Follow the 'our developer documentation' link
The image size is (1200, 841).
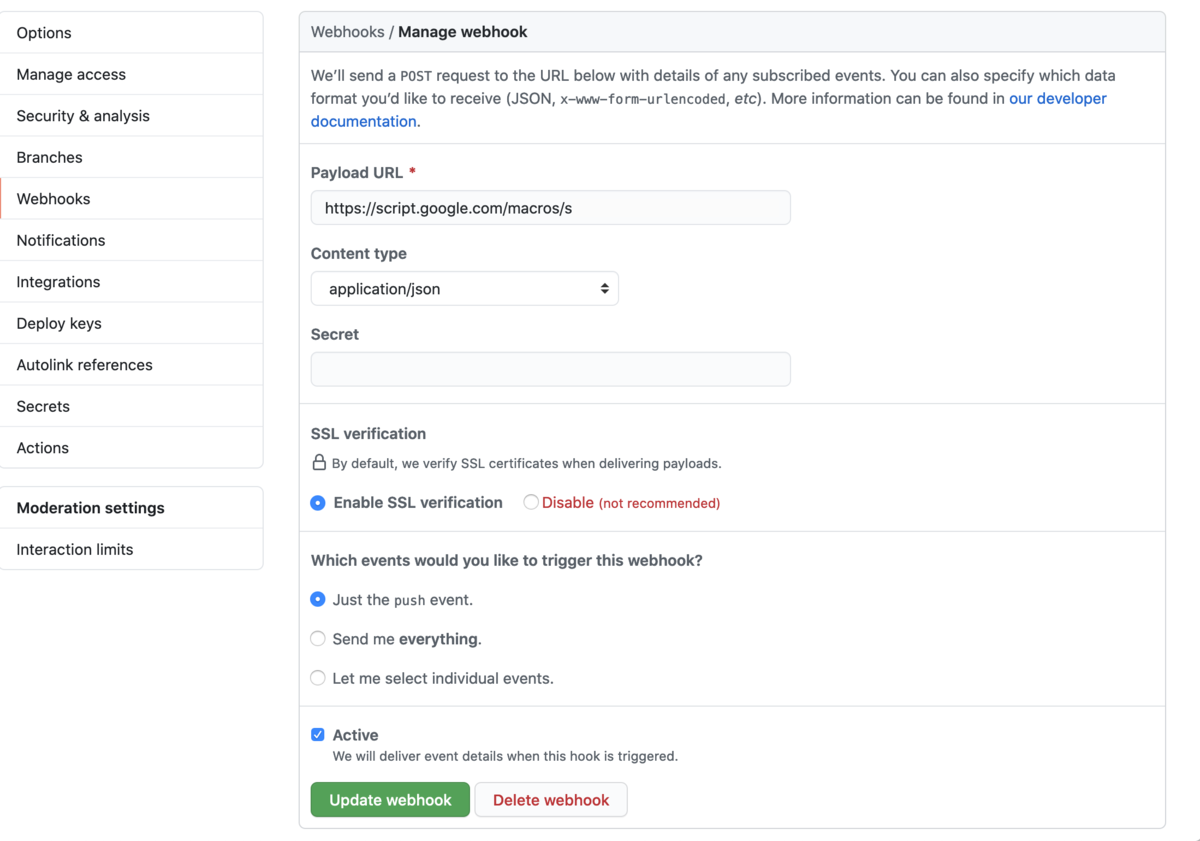(x=1057, y=98)
